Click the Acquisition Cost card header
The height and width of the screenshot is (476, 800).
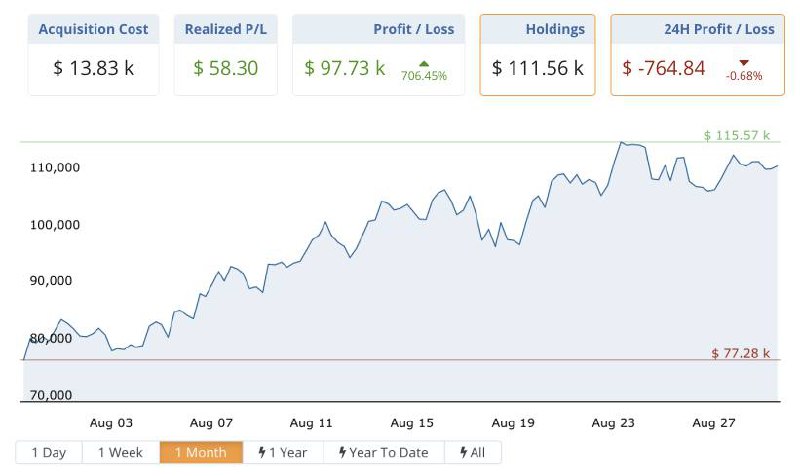click(x=93, y=29)
